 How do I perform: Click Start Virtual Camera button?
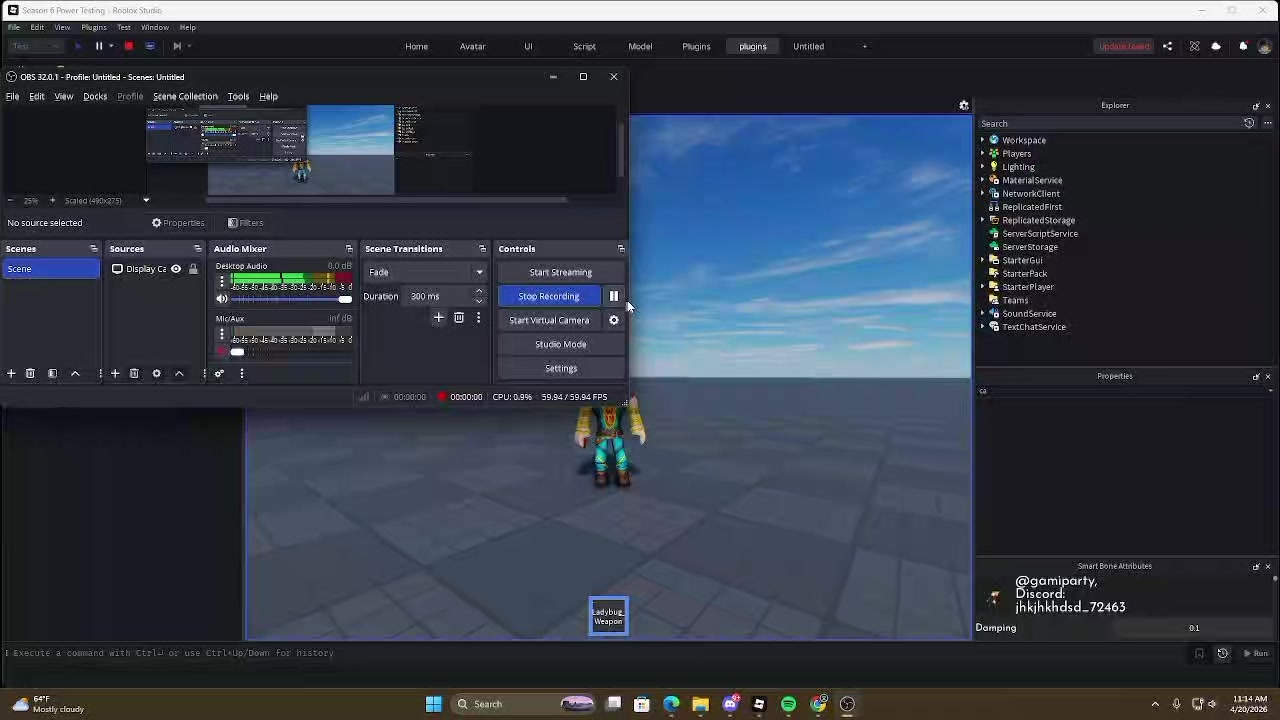(x=549, y=320)
